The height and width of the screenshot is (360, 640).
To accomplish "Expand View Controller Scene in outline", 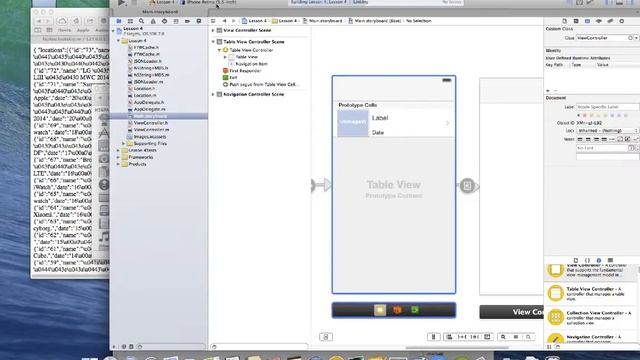I will 213,30.
